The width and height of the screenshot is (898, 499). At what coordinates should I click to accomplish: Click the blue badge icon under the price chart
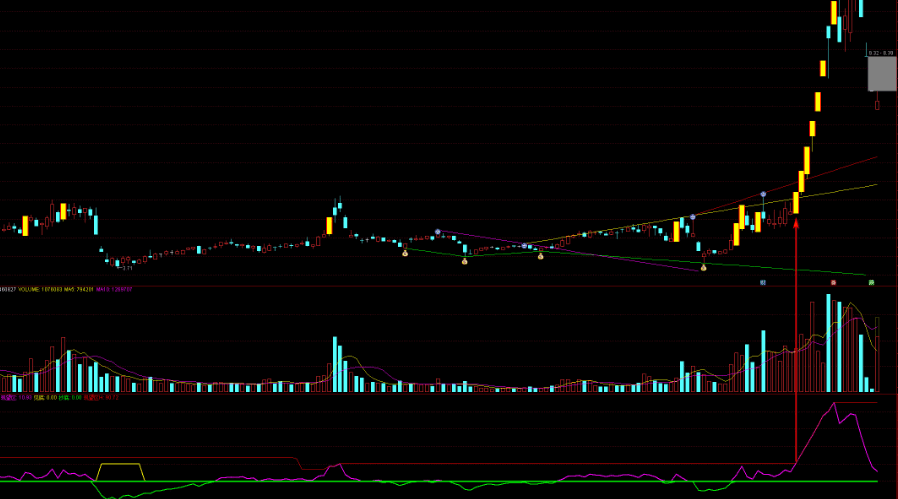763,282
